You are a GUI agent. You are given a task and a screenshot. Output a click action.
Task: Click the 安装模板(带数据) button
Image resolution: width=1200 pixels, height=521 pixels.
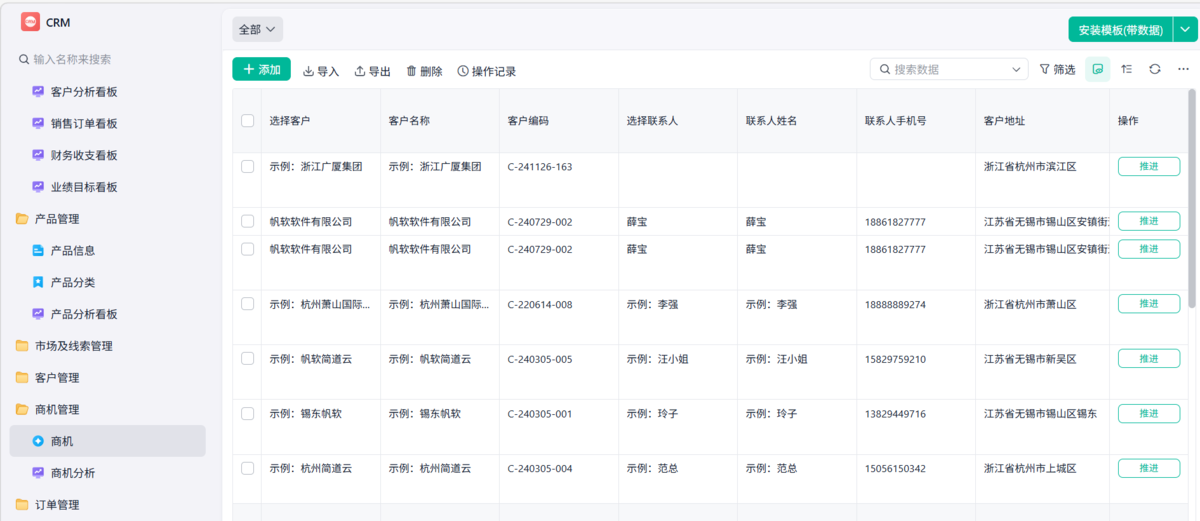click(1120, 30)
